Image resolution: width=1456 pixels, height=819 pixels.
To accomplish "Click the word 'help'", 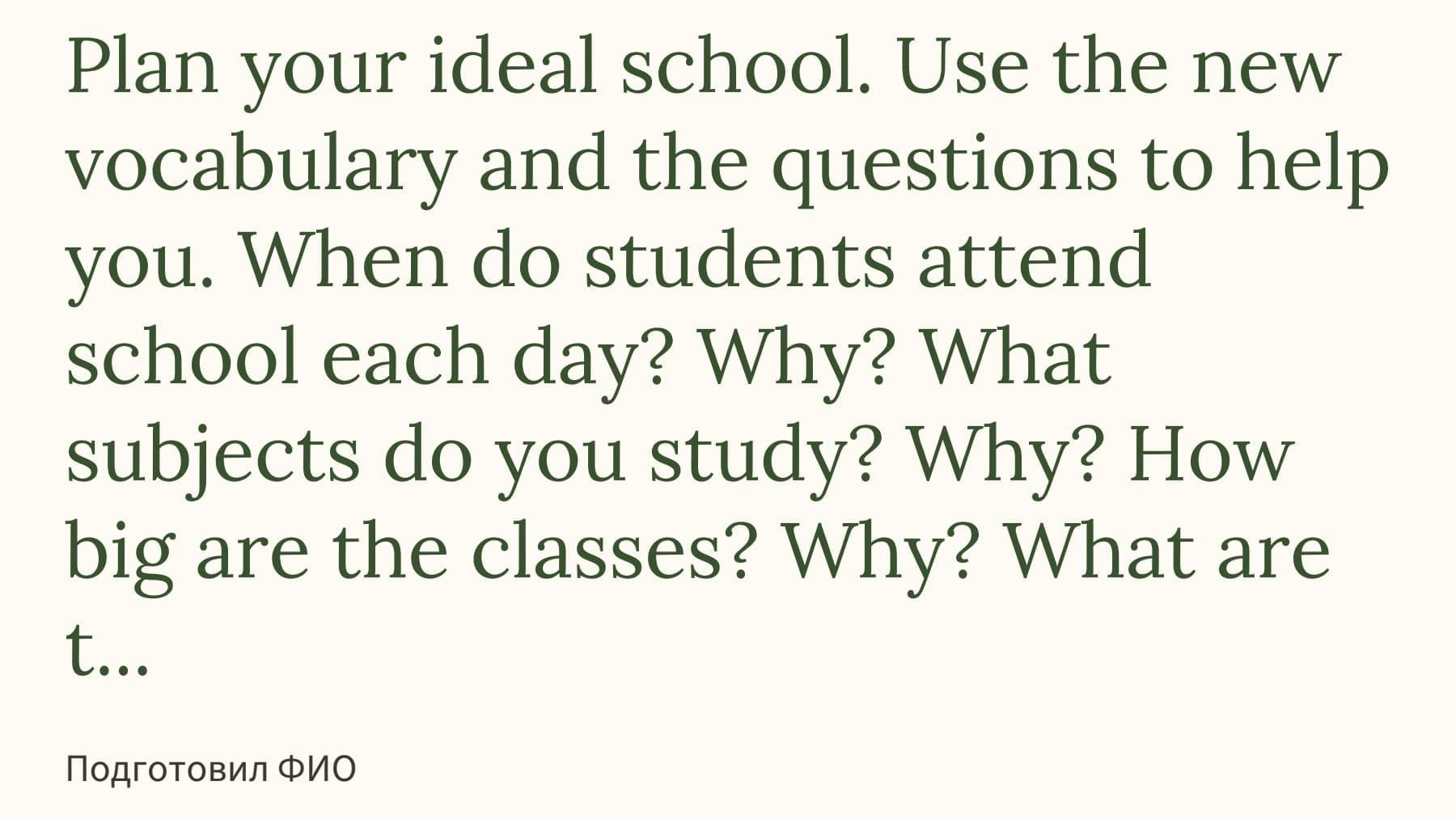I will [x=1311, y=163].
